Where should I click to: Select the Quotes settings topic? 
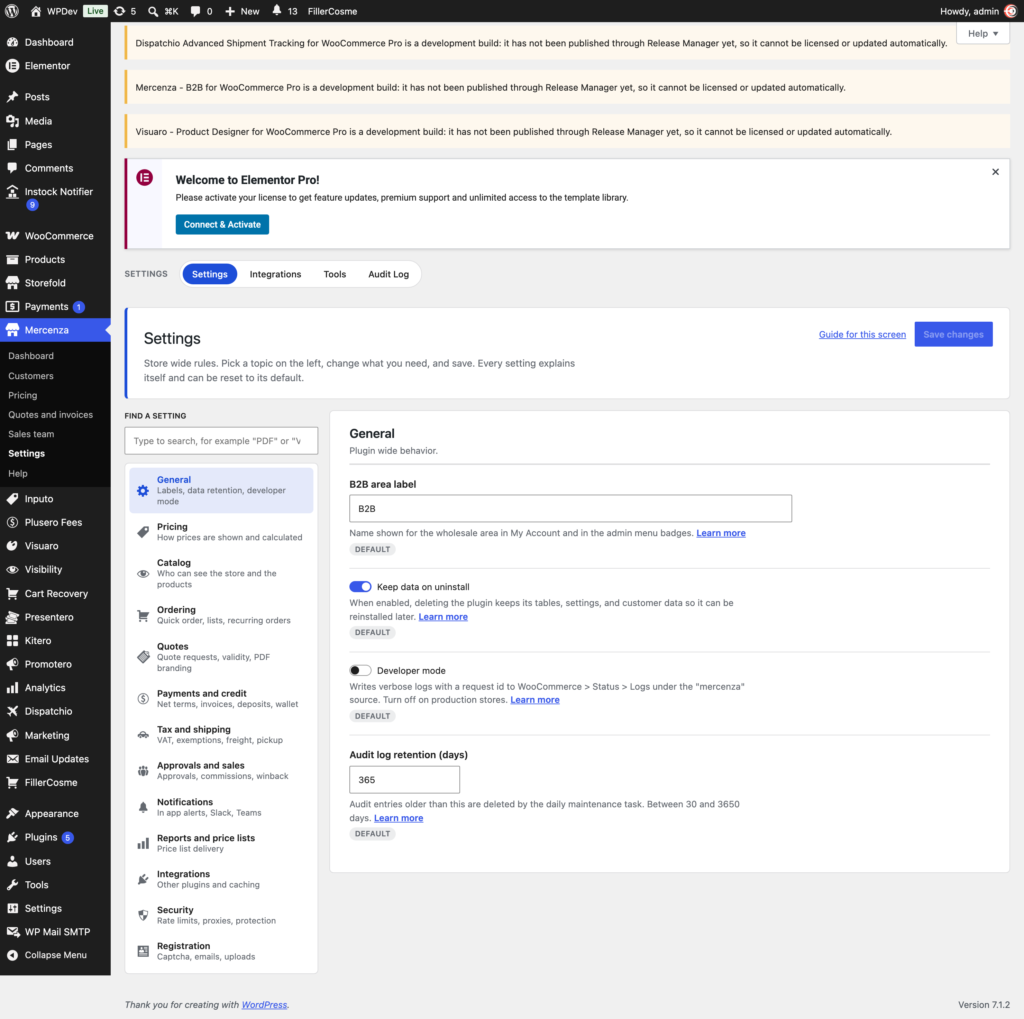[221, 657]
